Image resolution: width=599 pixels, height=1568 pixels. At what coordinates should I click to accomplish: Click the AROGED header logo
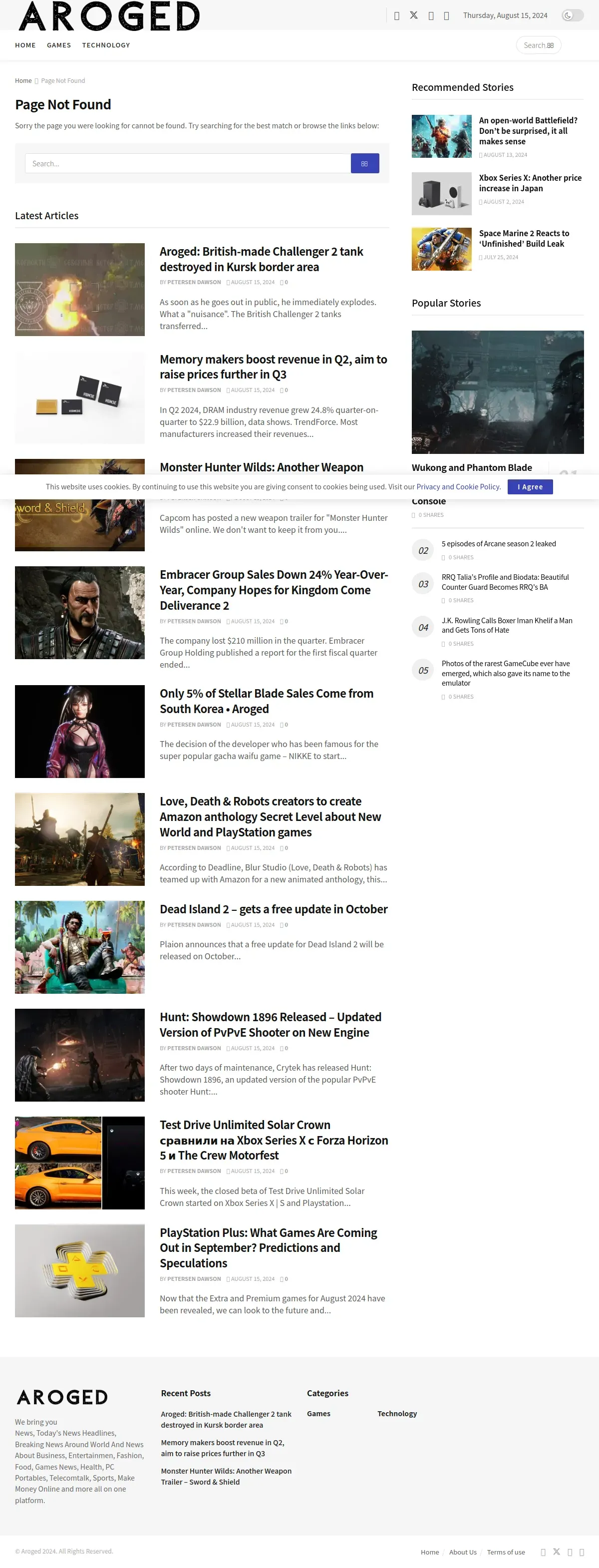coord(109,16)
